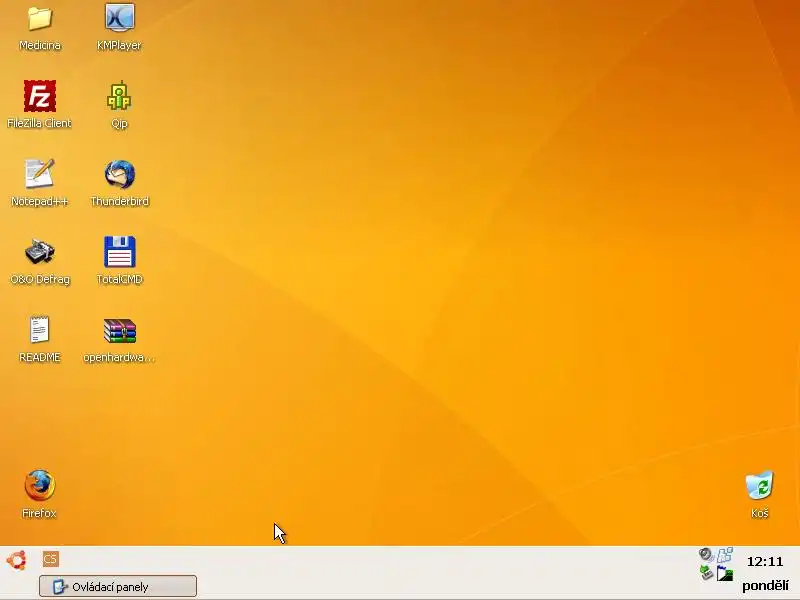Switch to Ovládací panely taskbar window
Viewport: 800px width, 600px height.
pos(118,586)
